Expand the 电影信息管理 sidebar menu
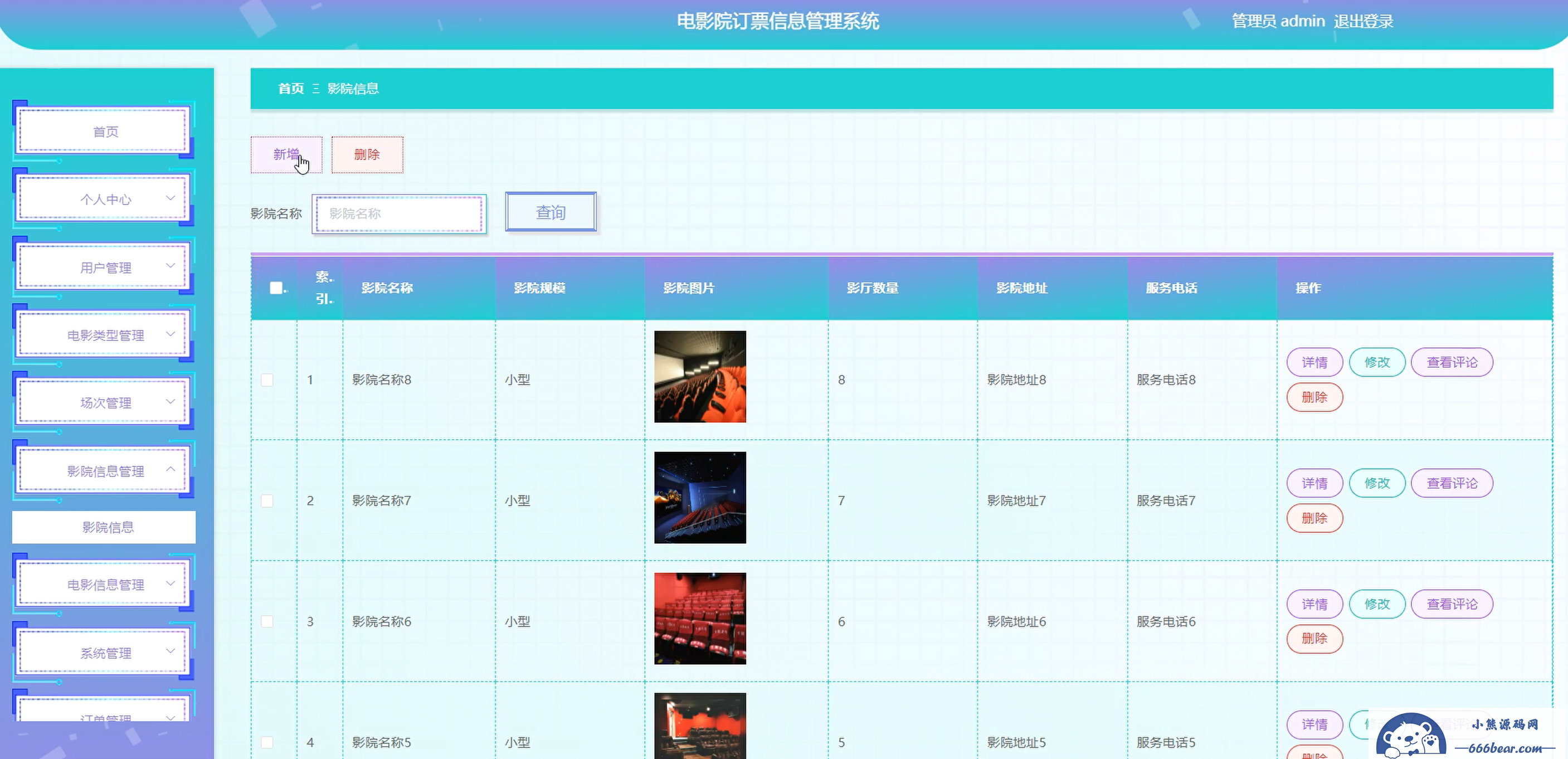1568x759 pixels. pyautogui.click(x=104, y=585)
